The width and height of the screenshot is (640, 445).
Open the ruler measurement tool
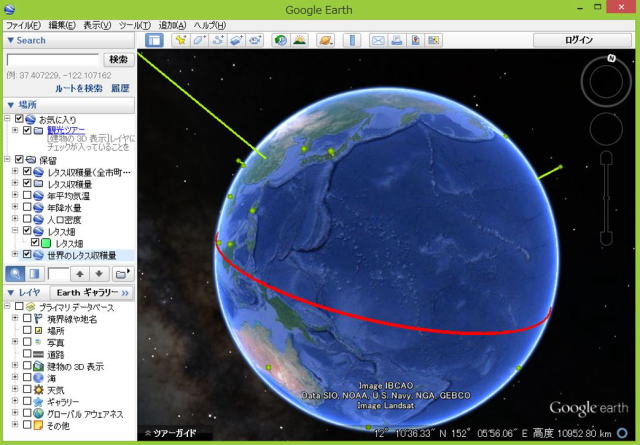tap(352, 40)
